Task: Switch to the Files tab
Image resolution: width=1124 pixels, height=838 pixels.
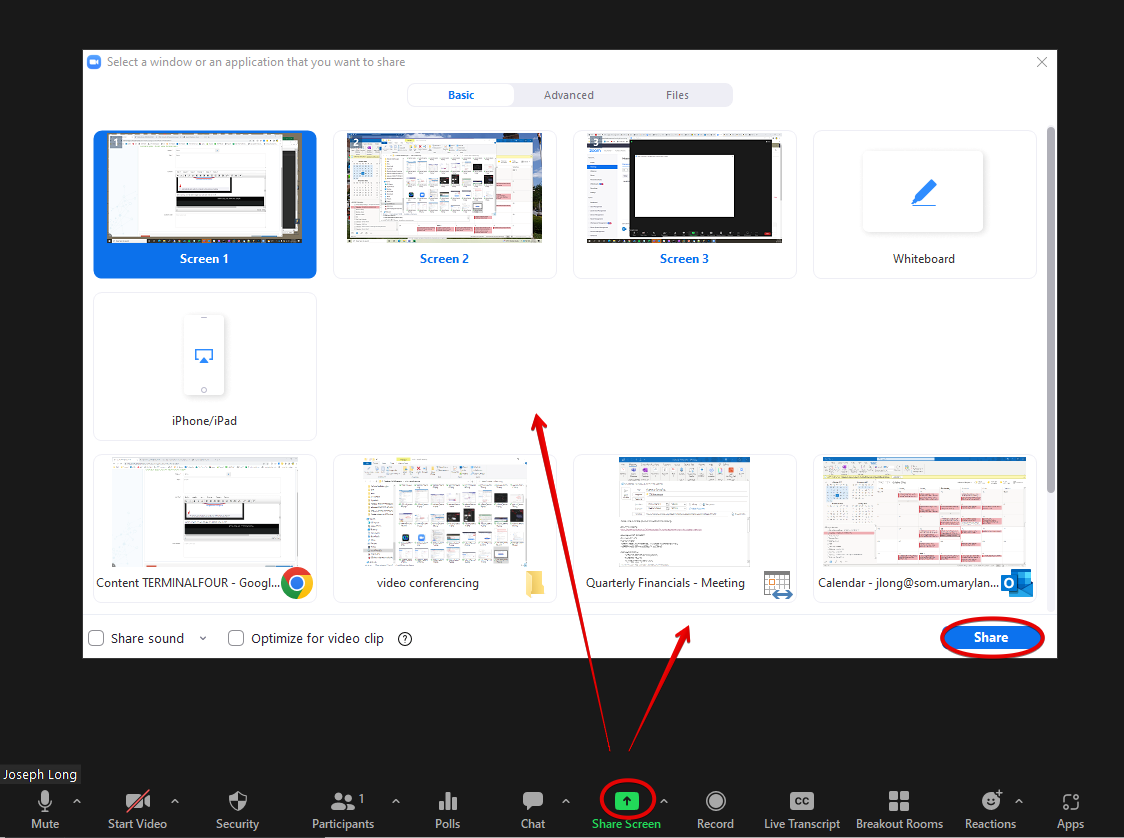Action: point(677,95)
